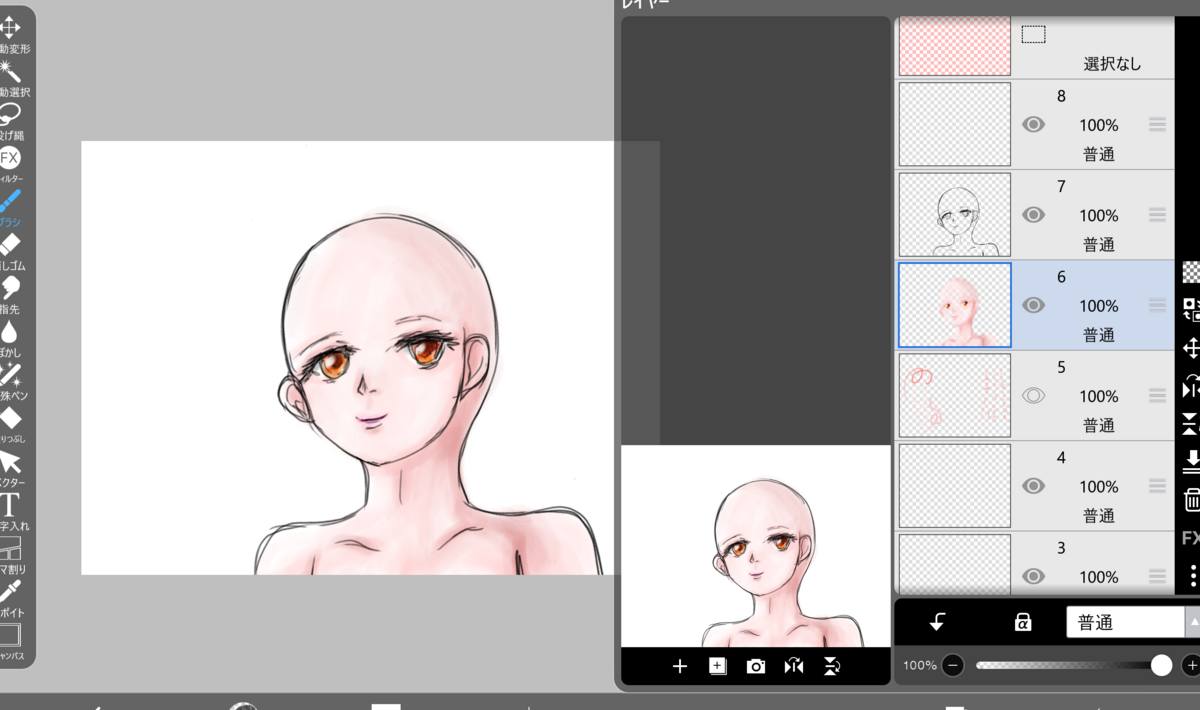
Task: Click the checkerboard icon in right strip
Action: [1191, 272]
